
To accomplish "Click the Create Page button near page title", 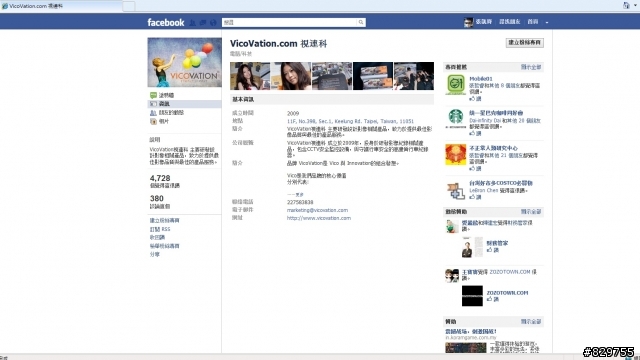I will pos(524,42).
